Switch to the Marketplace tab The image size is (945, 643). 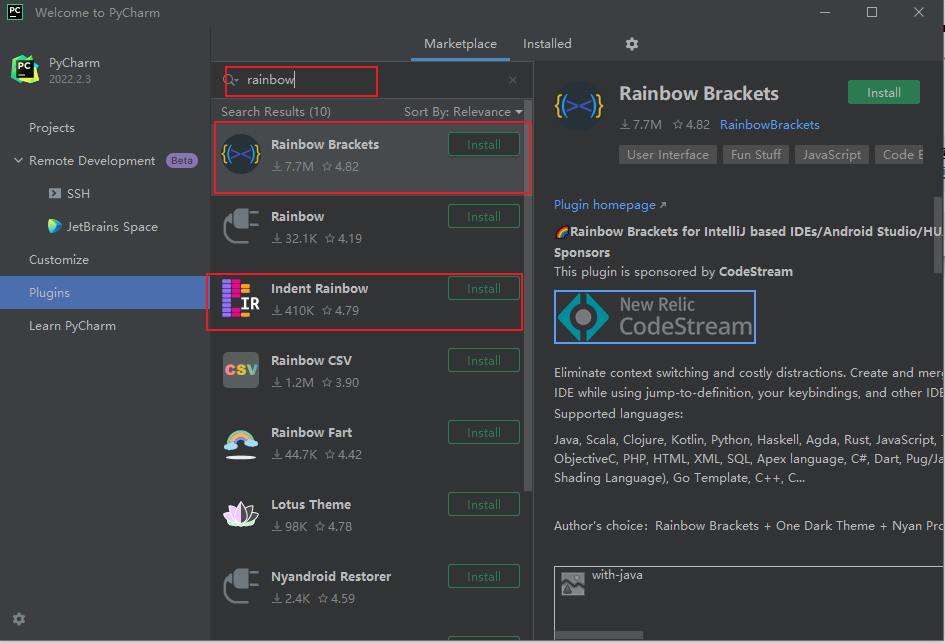click(460, 43)
